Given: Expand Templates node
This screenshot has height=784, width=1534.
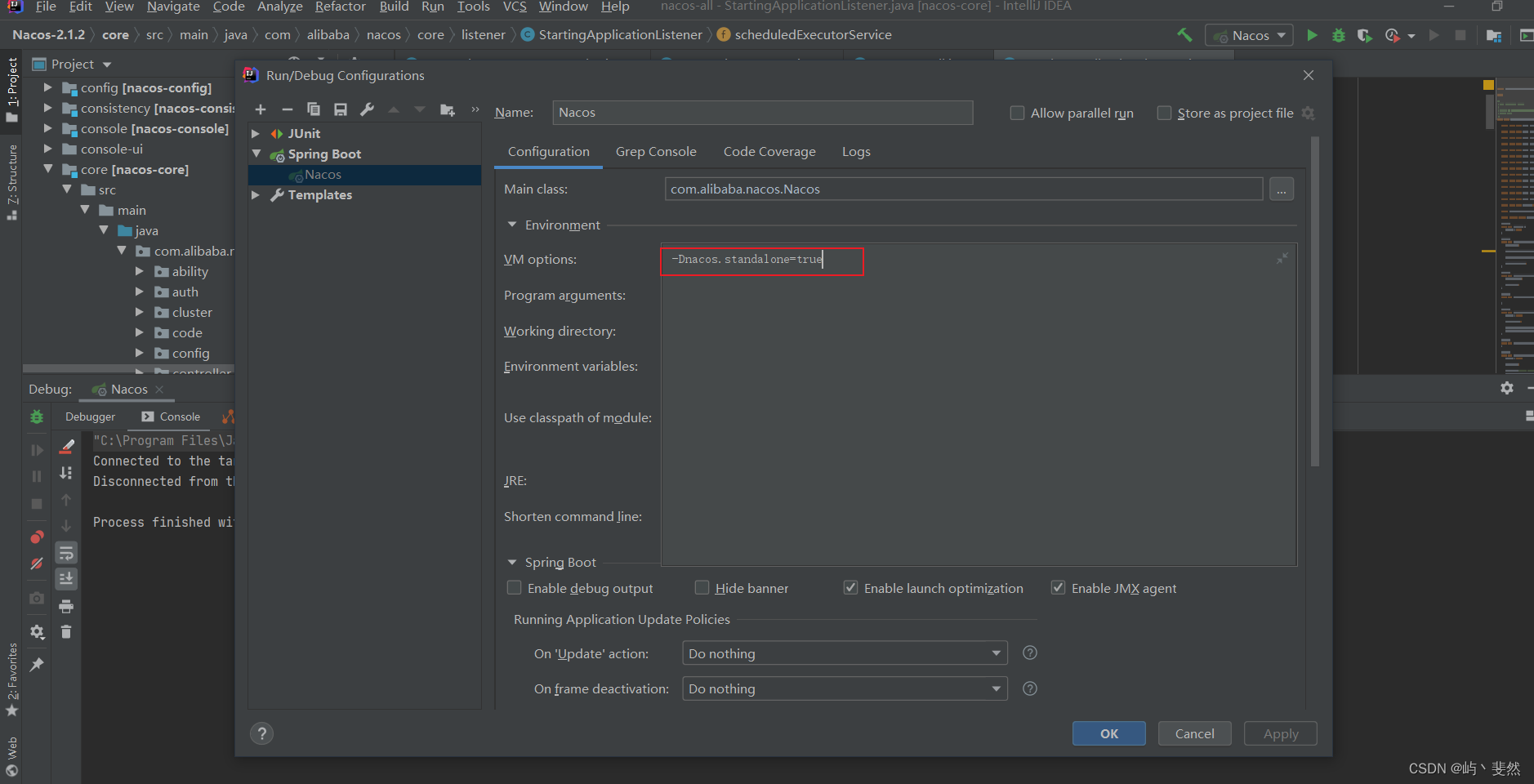Looking at the screenshot, I should [256, 194].
